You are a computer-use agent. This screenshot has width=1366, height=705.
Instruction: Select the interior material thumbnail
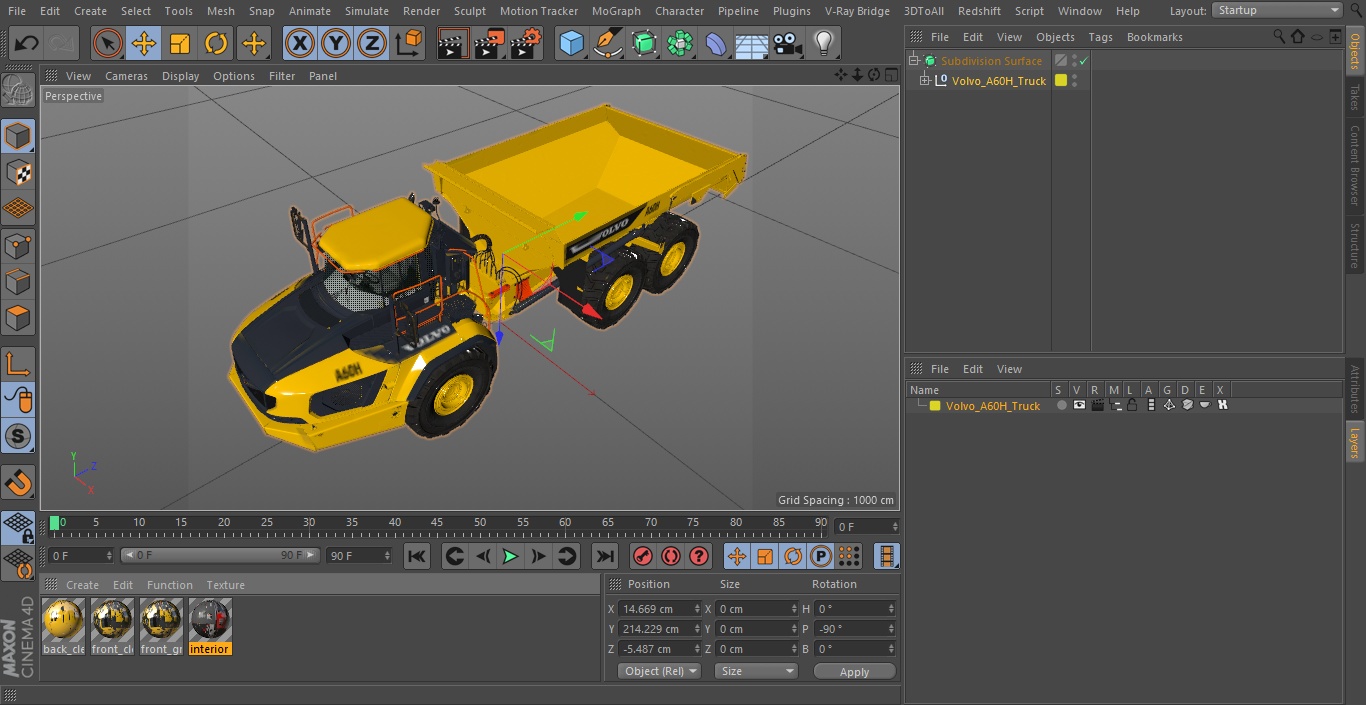(x=210, y=620)
